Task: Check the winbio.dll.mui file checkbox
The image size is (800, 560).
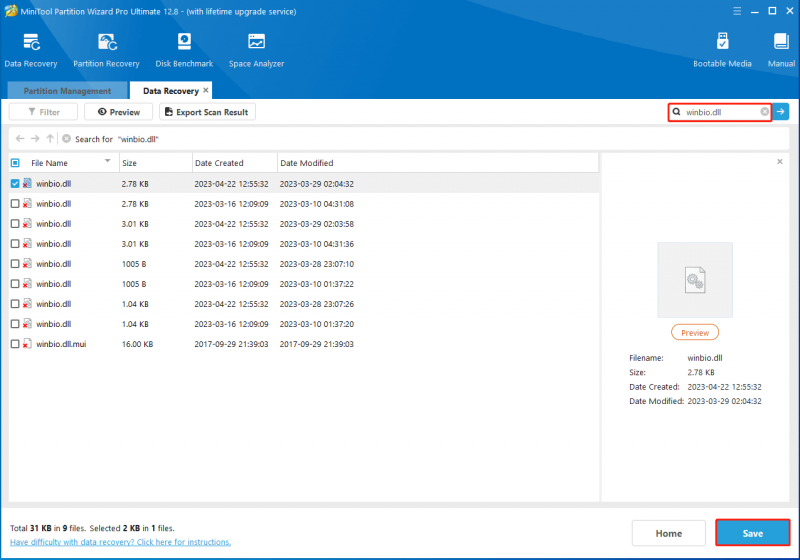Action: (15, 344)
